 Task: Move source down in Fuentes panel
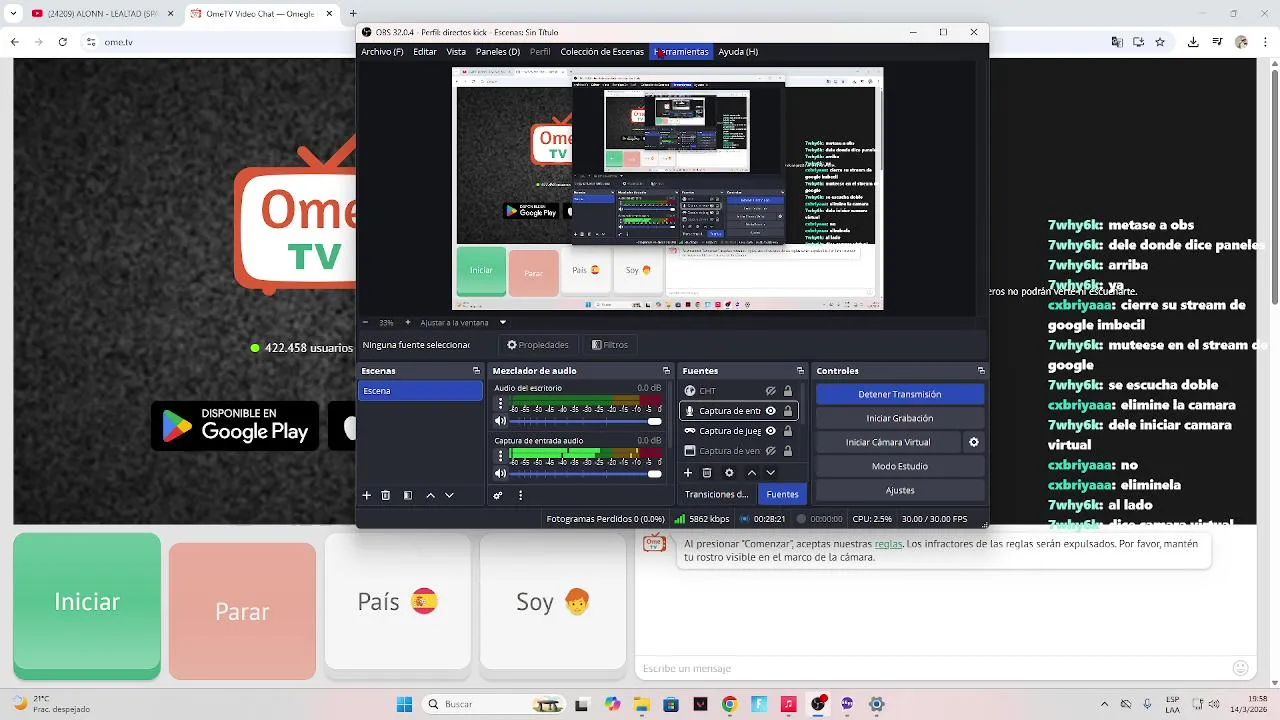tap(770, 473)
